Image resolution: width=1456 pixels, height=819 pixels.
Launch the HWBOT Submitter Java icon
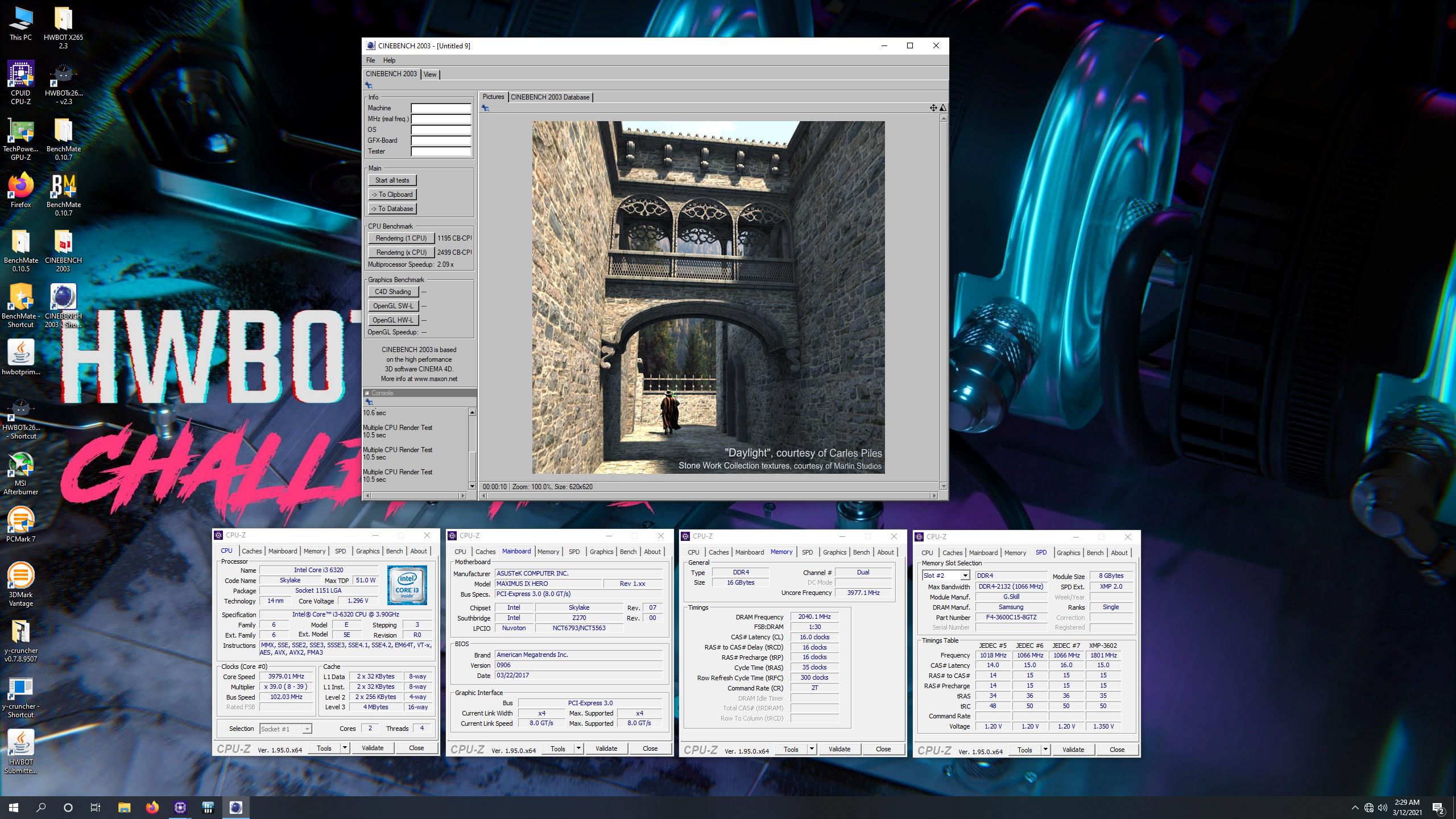(x=20, y=752)
